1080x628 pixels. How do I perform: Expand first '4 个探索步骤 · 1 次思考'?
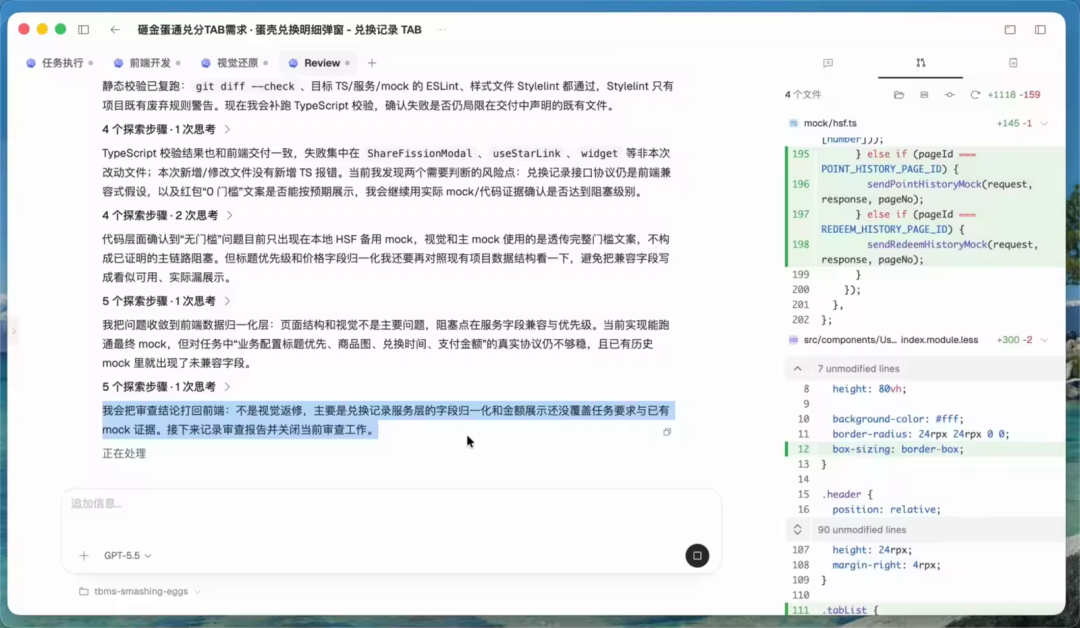pos(166,129)
